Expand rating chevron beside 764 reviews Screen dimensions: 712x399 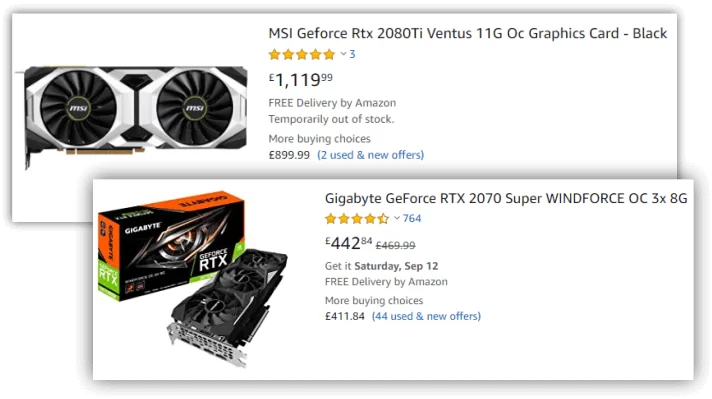click(397, 218)
